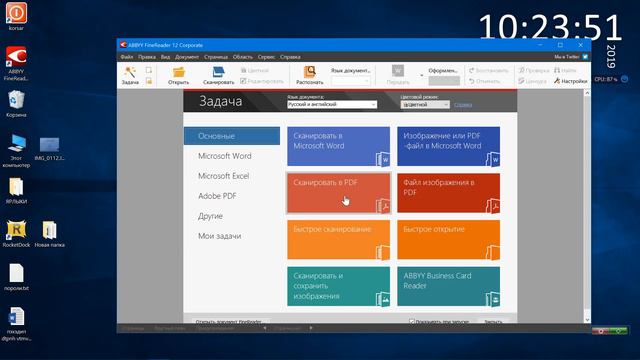The height and width of the screenshot is (360, 640).
Task: Open the Документ menu
Action: (187, 57)
